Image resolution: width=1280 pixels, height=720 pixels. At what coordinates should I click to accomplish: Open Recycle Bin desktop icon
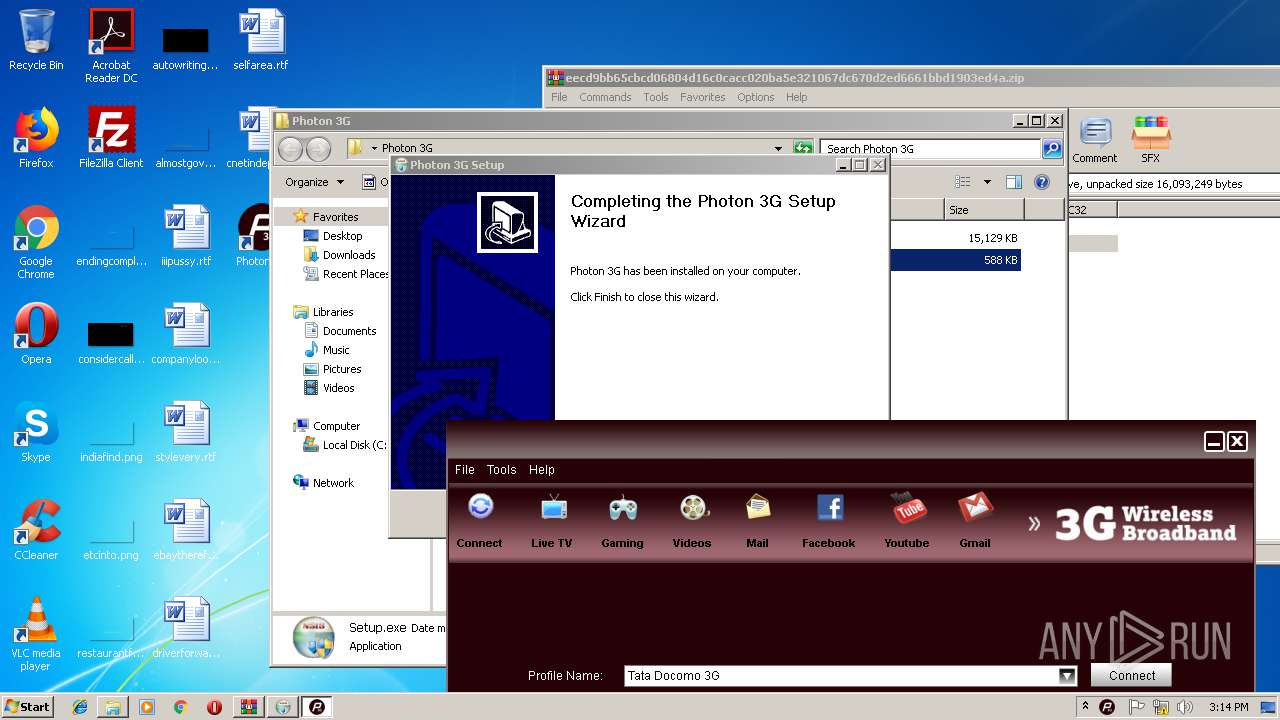click(36, 40)
